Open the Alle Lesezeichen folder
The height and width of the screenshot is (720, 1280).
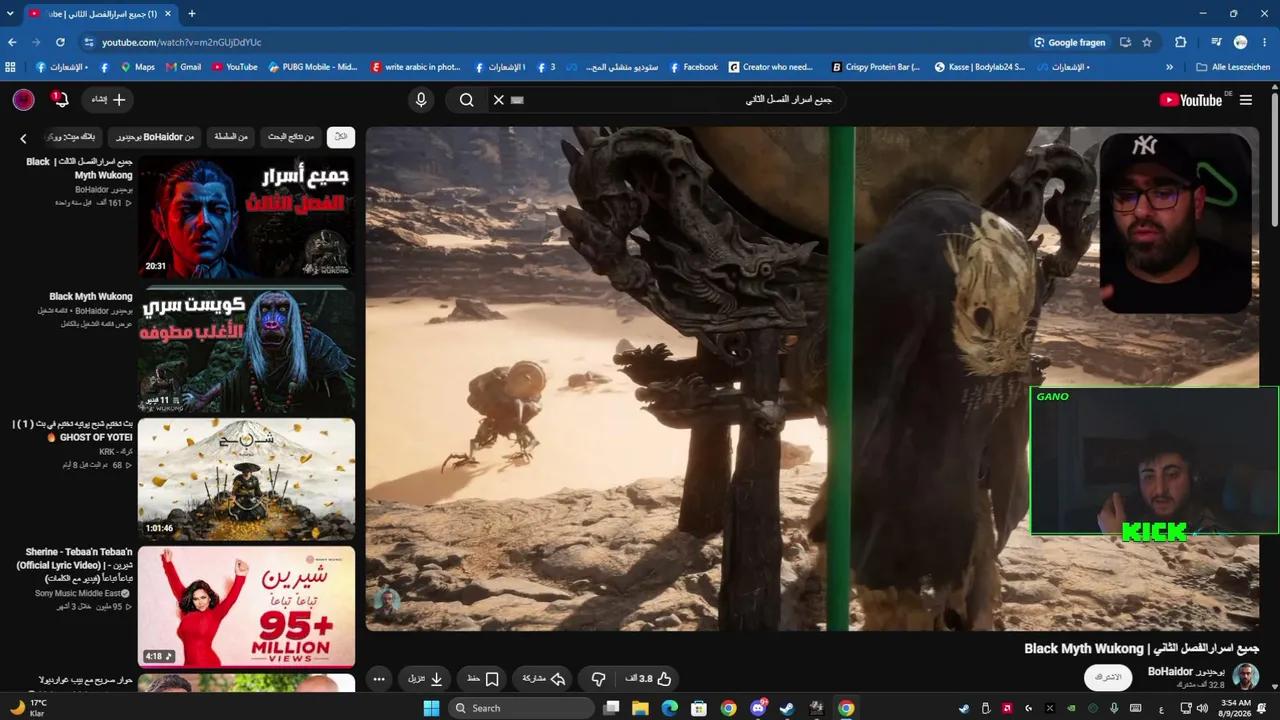click(x=1233, y=67)
